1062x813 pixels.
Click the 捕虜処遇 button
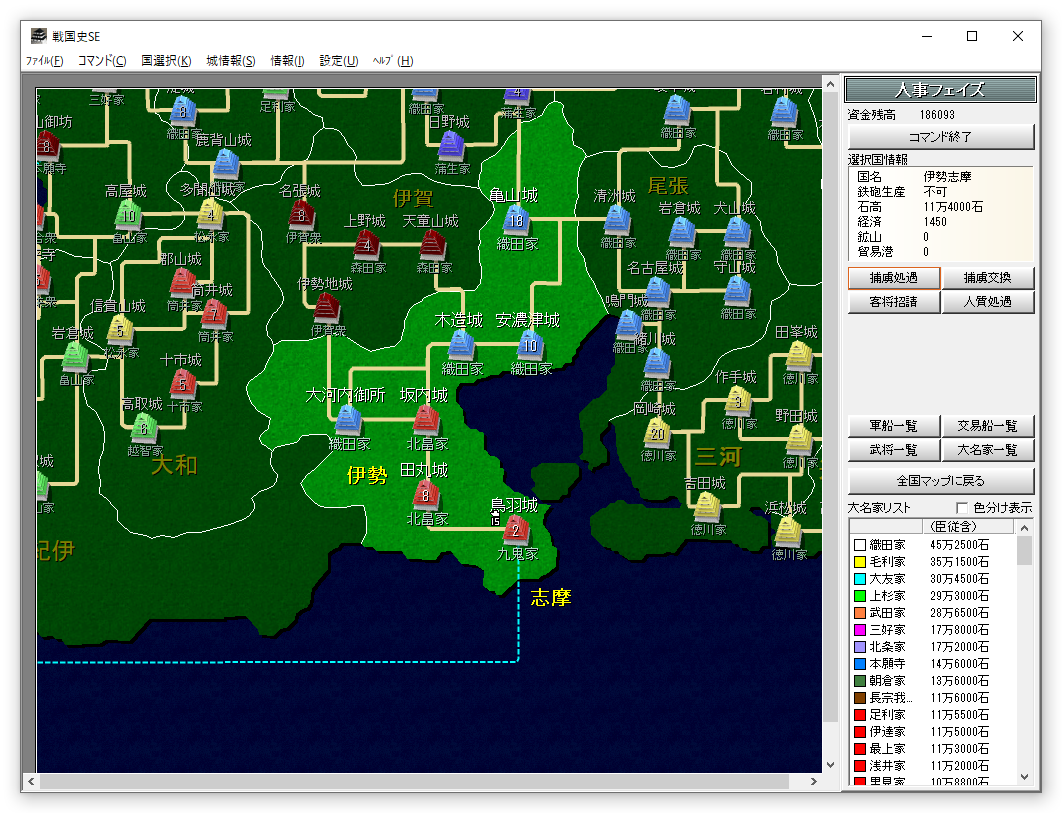(x=893, y=278)
